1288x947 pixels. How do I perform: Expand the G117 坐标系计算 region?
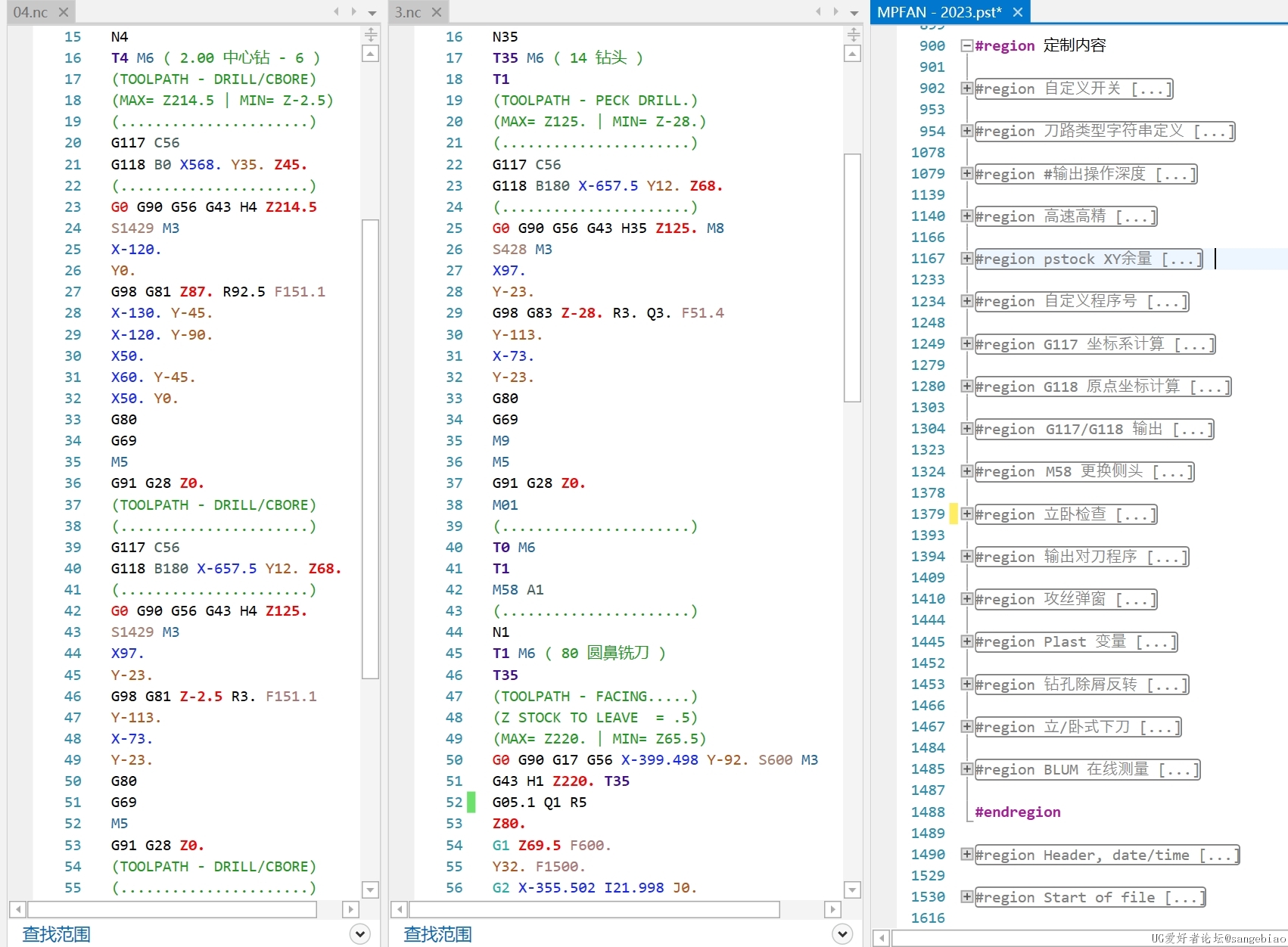click(x=966, y=343)
